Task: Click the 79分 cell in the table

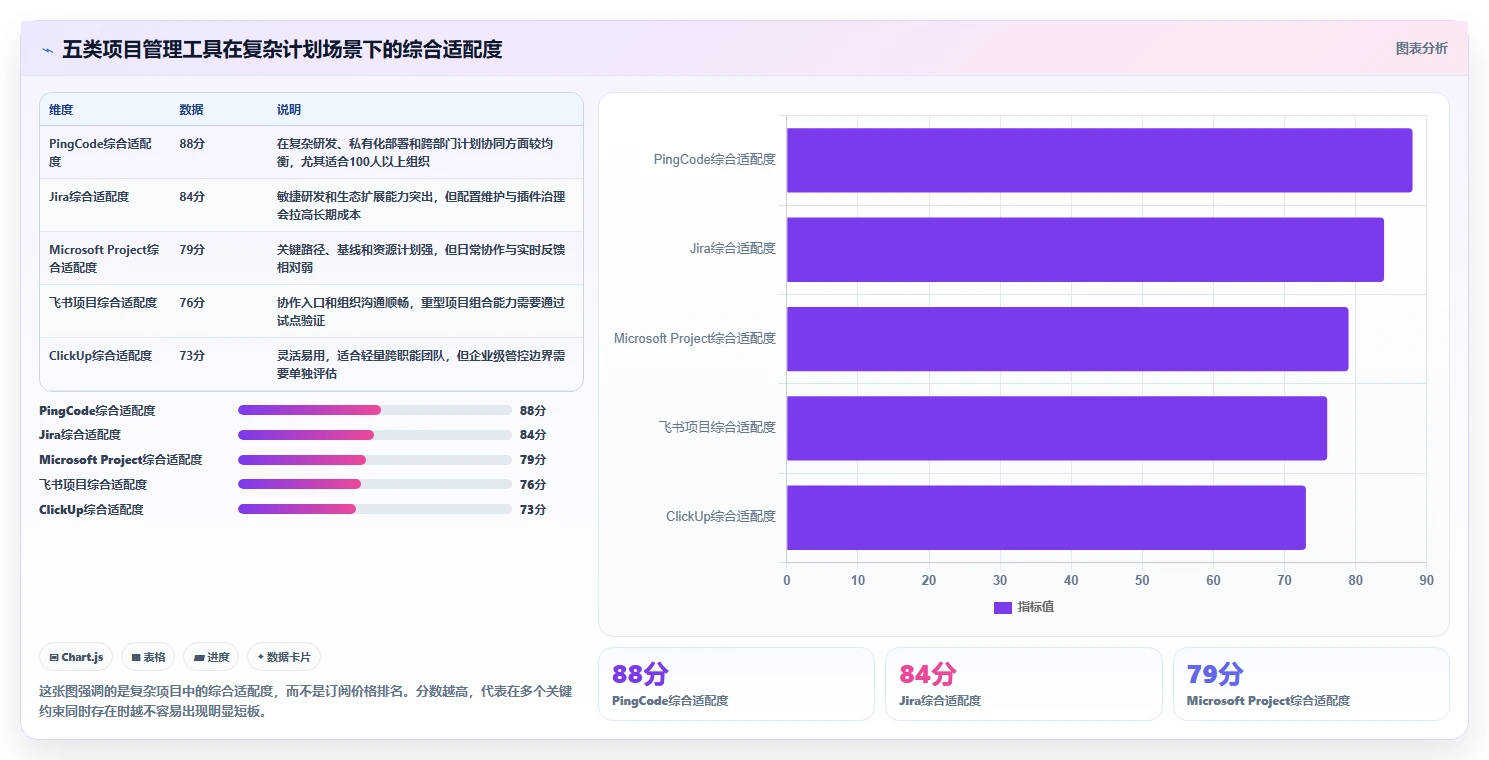Action: (x=192, y=250)
